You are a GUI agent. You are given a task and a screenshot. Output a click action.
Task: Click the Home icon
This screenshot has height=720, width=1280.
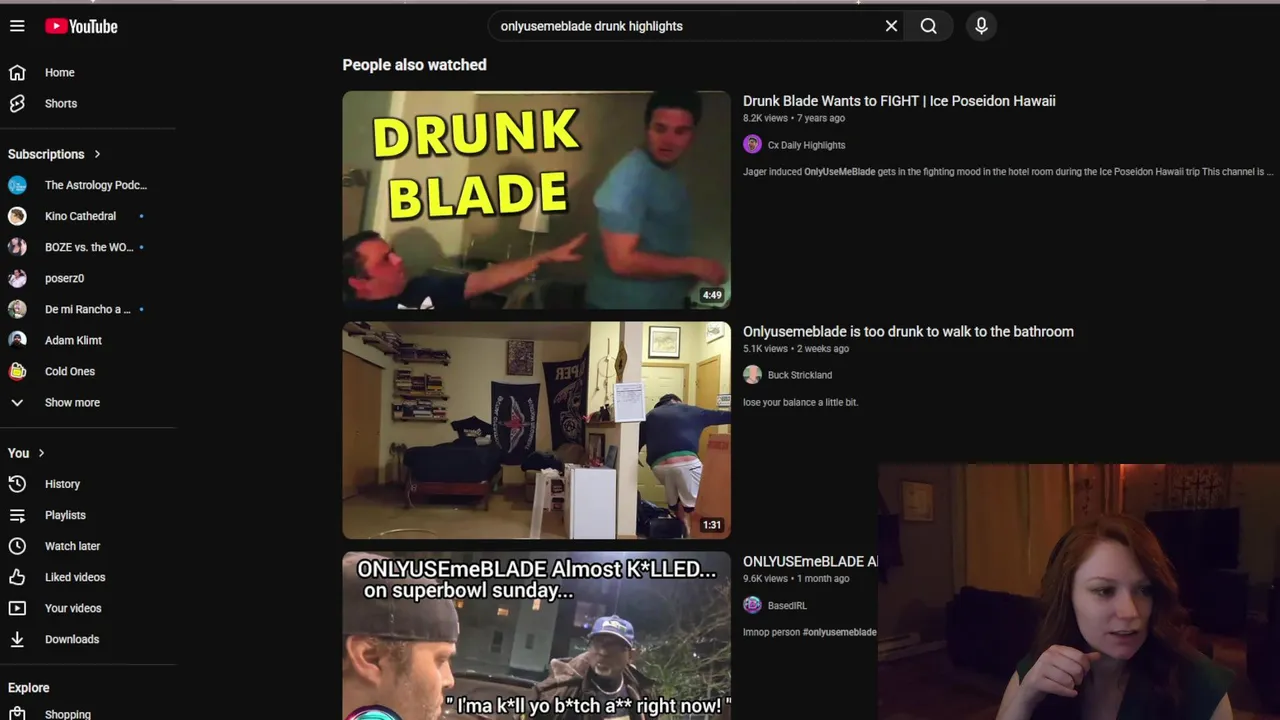17,72
